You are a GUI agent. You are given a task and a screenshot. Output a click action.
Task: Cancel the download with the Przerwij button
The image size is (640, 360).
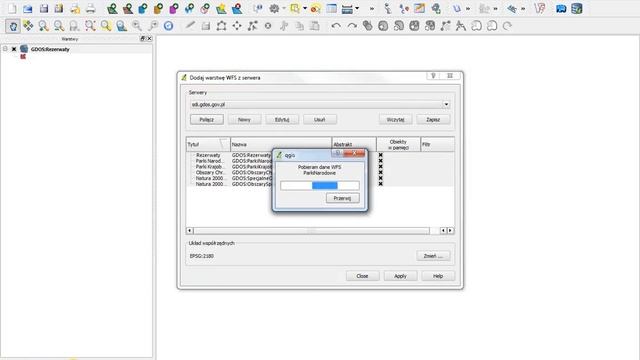pos(342,198)
